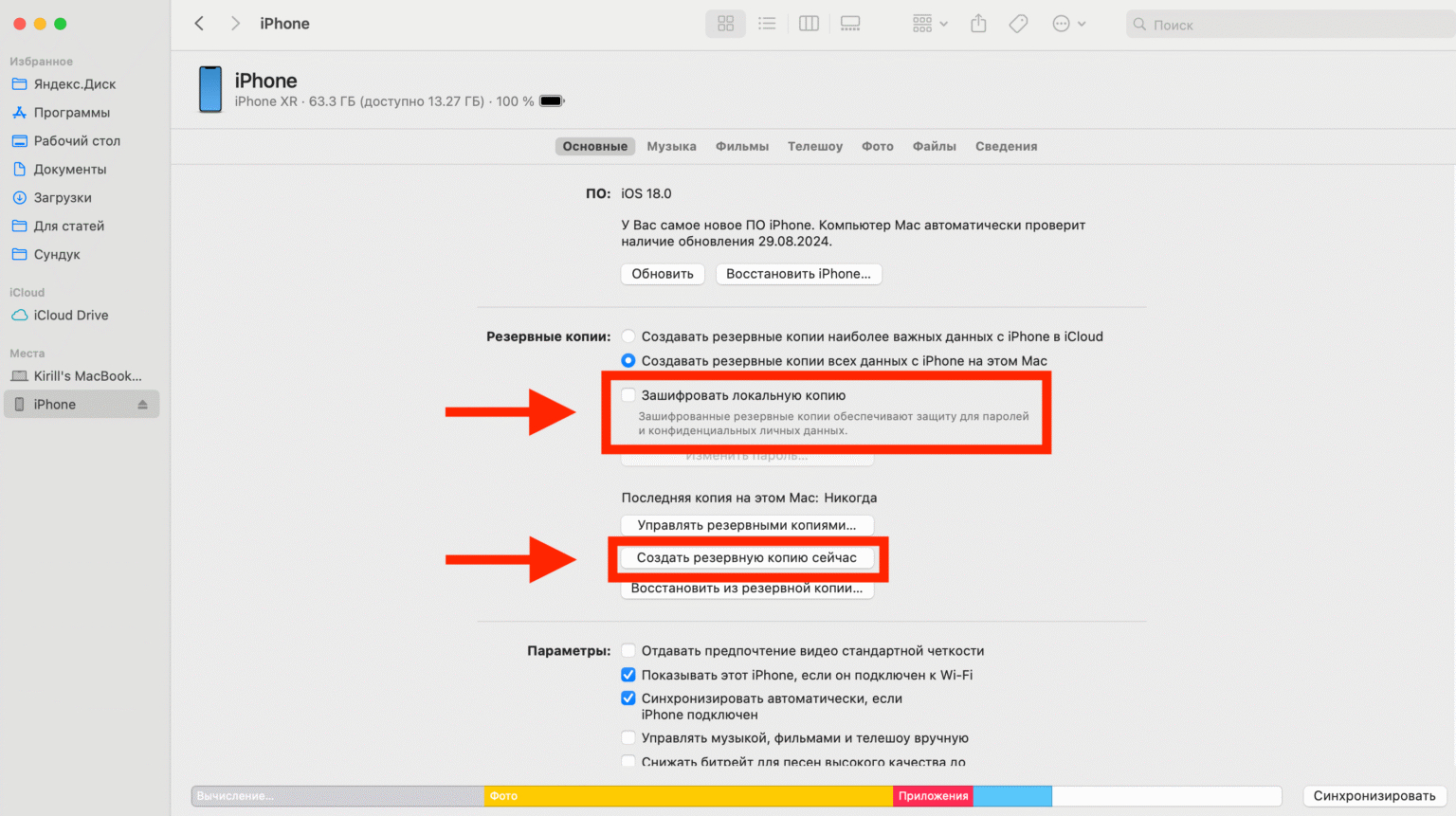
Task: Click the Синхронизировать button
Action: [x=1374, y=796]
